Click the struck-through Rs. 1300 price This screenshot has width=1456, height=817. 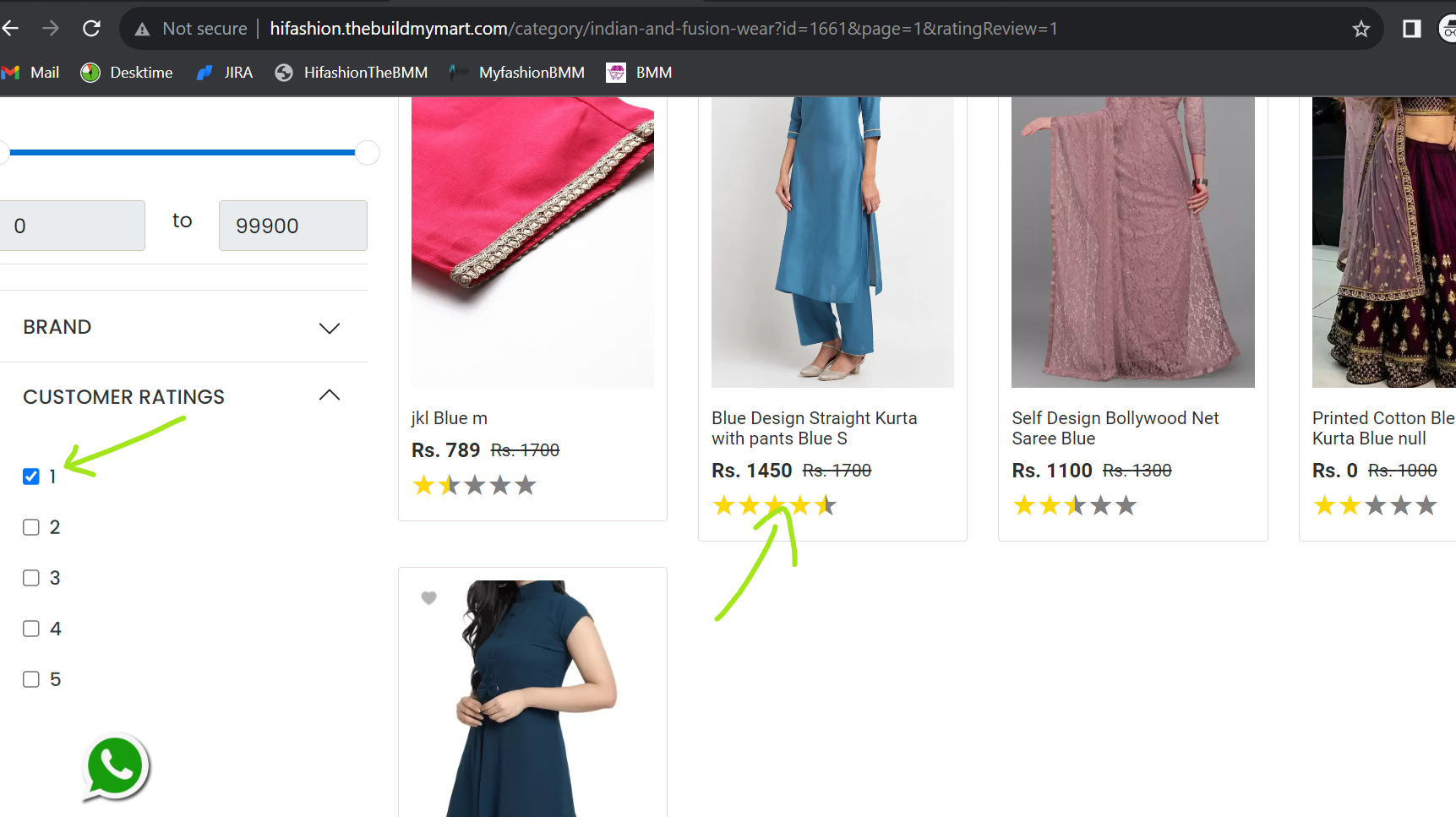(x=1137, y=471)
